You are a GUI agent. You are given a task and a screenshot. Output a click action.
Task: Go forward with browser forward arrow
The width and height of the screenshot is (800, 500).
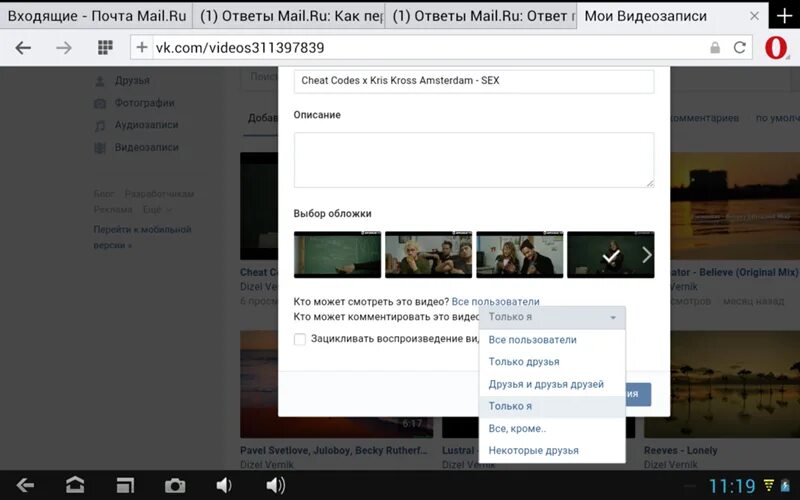pos(64,48)
